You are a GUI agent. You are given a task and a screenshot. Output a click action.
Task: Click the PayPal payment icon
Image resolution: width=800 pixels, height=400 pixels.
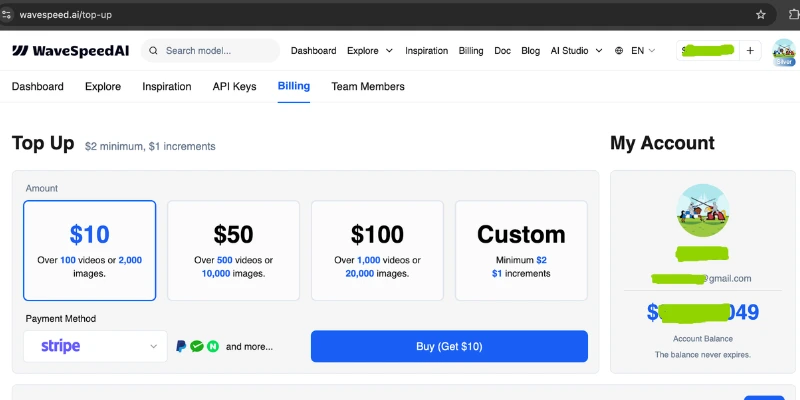tap(181, 346)
